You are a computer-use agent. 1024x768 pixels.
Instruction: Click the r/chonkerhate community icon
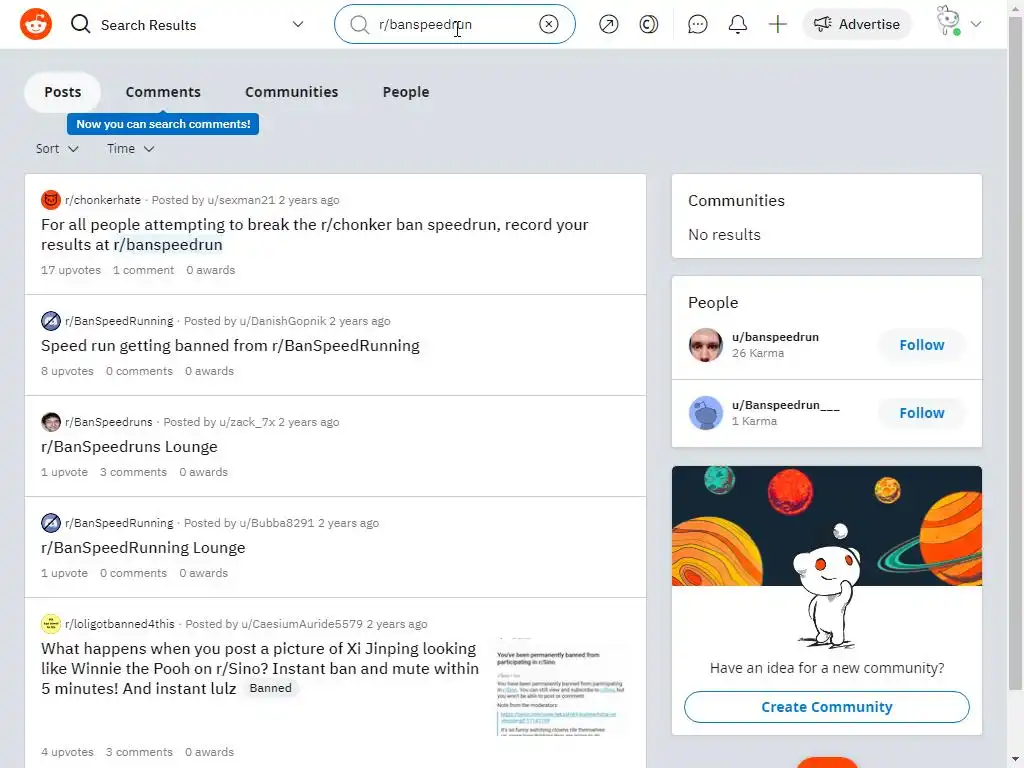pyautogui.click(x=51, y=200)
